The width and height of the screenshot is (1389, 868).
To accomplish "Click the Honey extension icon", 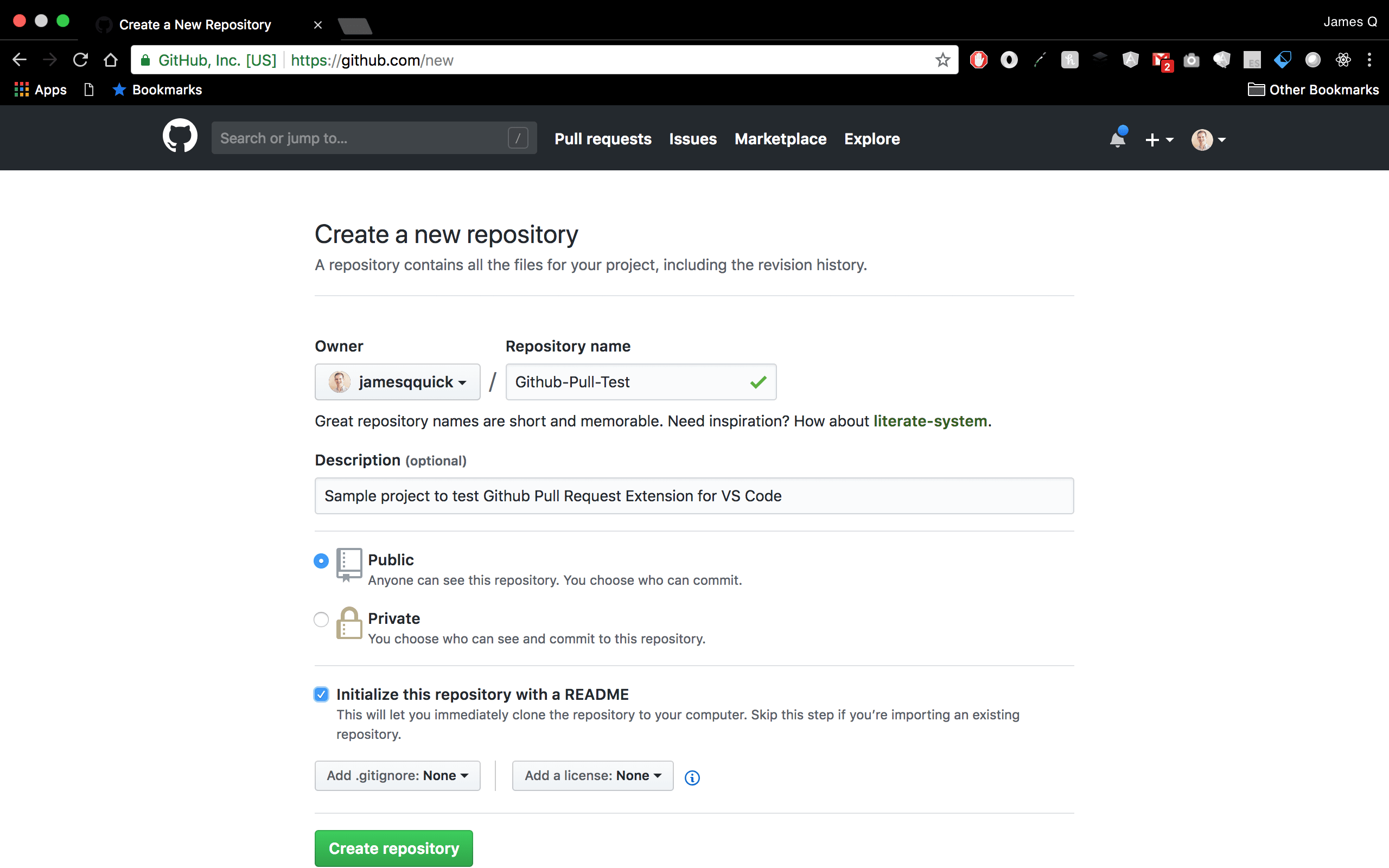I will point(1070,60).
